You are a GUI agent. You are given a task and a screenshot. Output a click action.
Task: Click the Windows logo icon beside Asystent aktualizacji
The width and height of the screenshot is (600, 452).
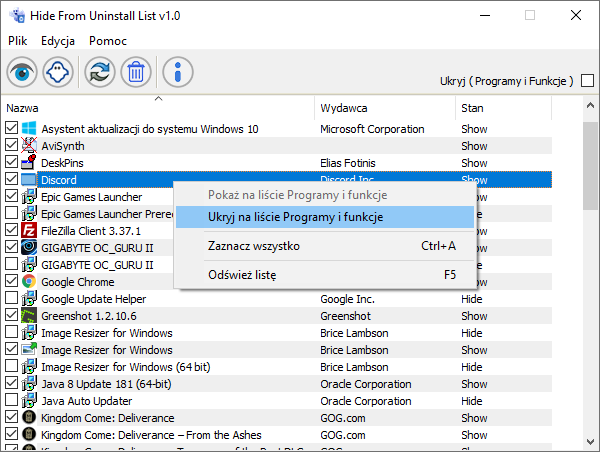coord(29,128)
